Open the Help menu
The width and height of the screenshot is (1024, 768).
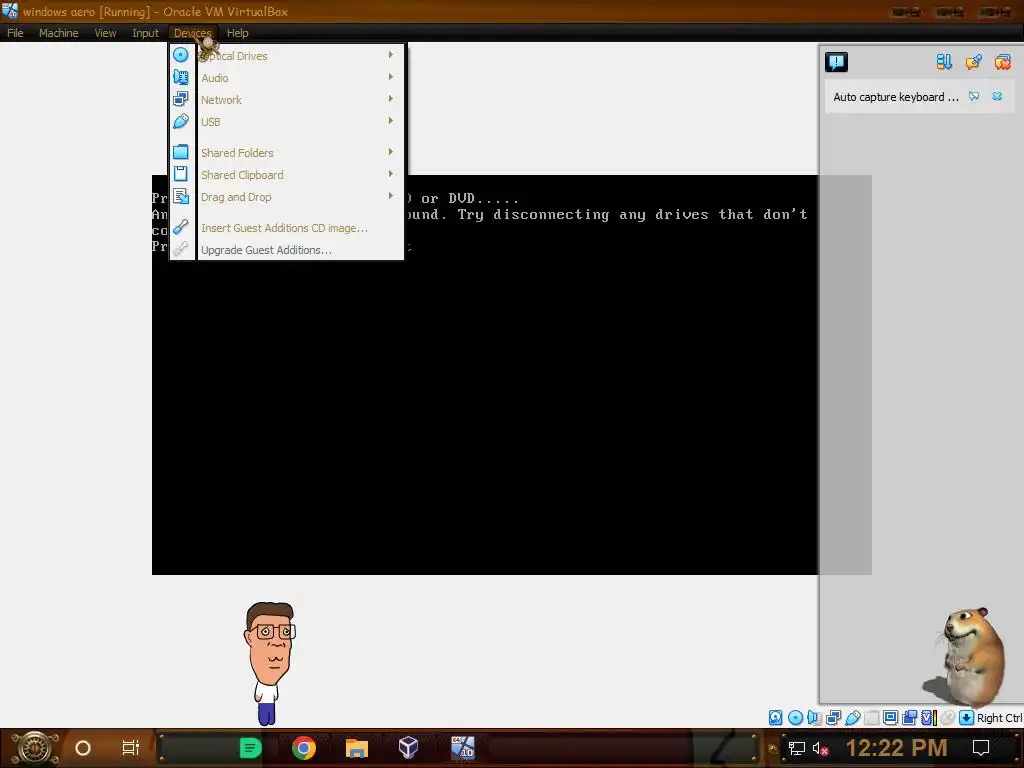[237, 33]
